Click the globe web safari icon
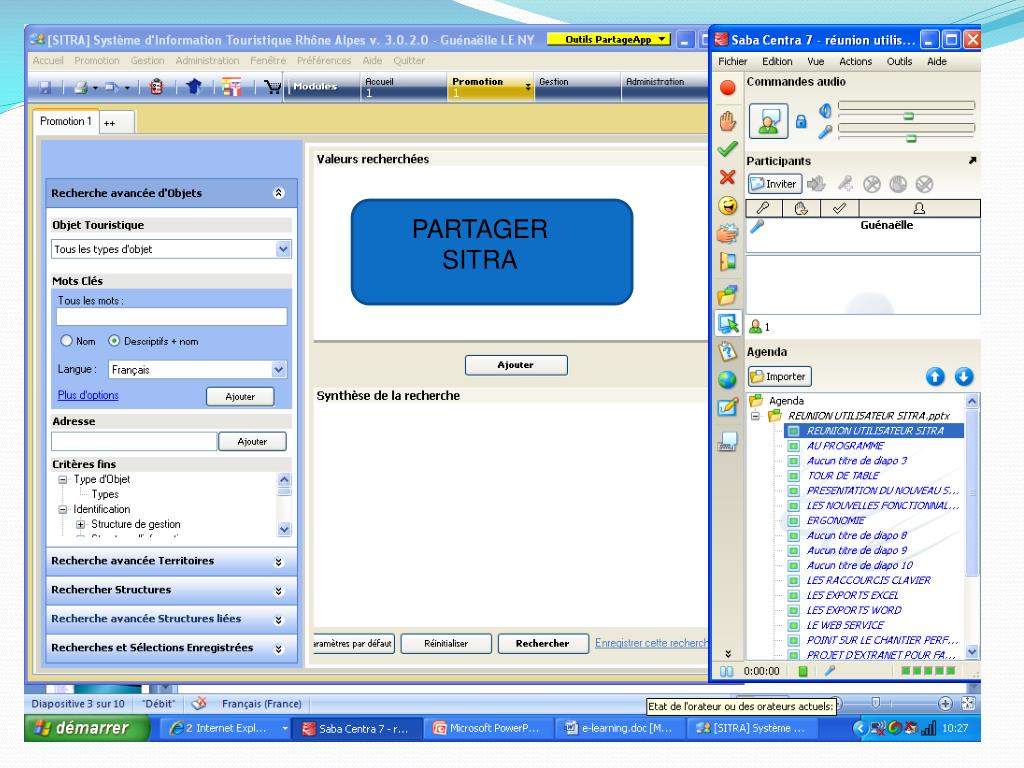Screen dimensions: 1024x768 [728, 379]
